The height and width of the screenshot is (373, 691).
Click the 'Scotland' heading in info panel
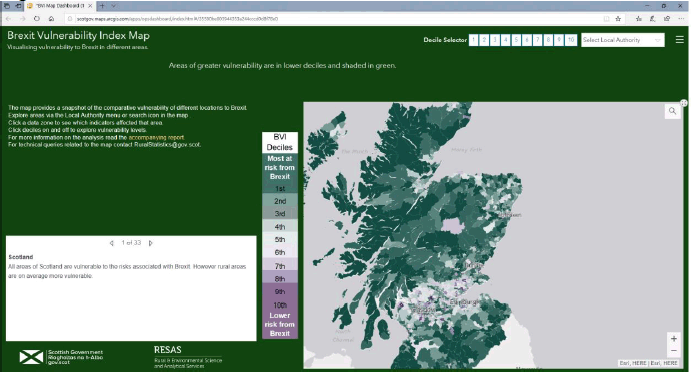pos(21,257)
